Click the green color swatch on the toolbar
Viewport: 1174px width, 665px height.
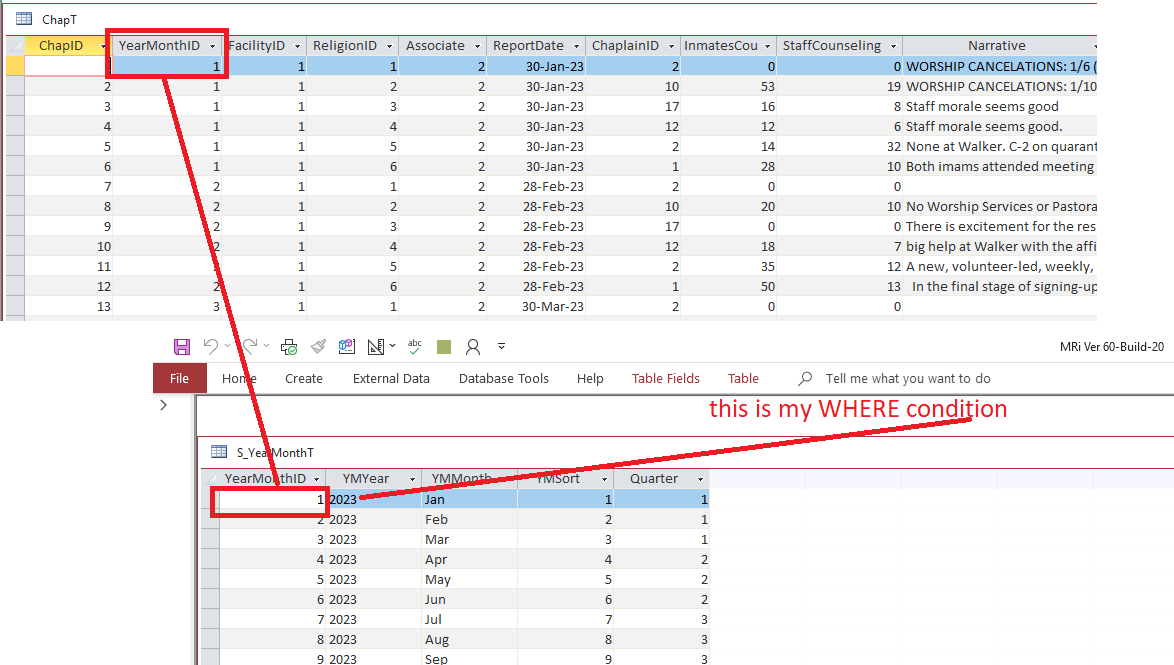(443, 346)
